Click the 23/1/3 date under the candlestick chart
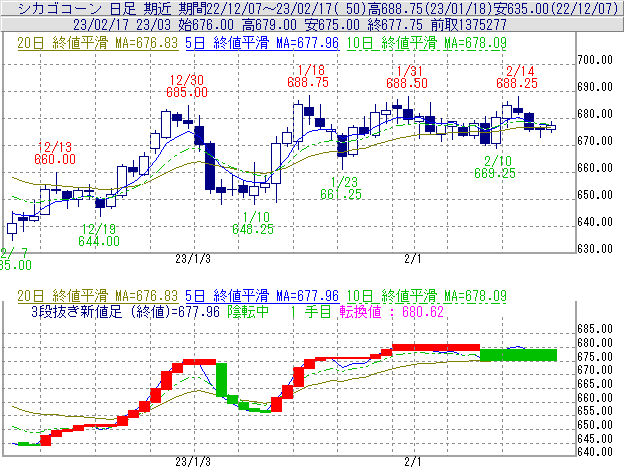The image size is (624, 475). [x=193, y=259]
